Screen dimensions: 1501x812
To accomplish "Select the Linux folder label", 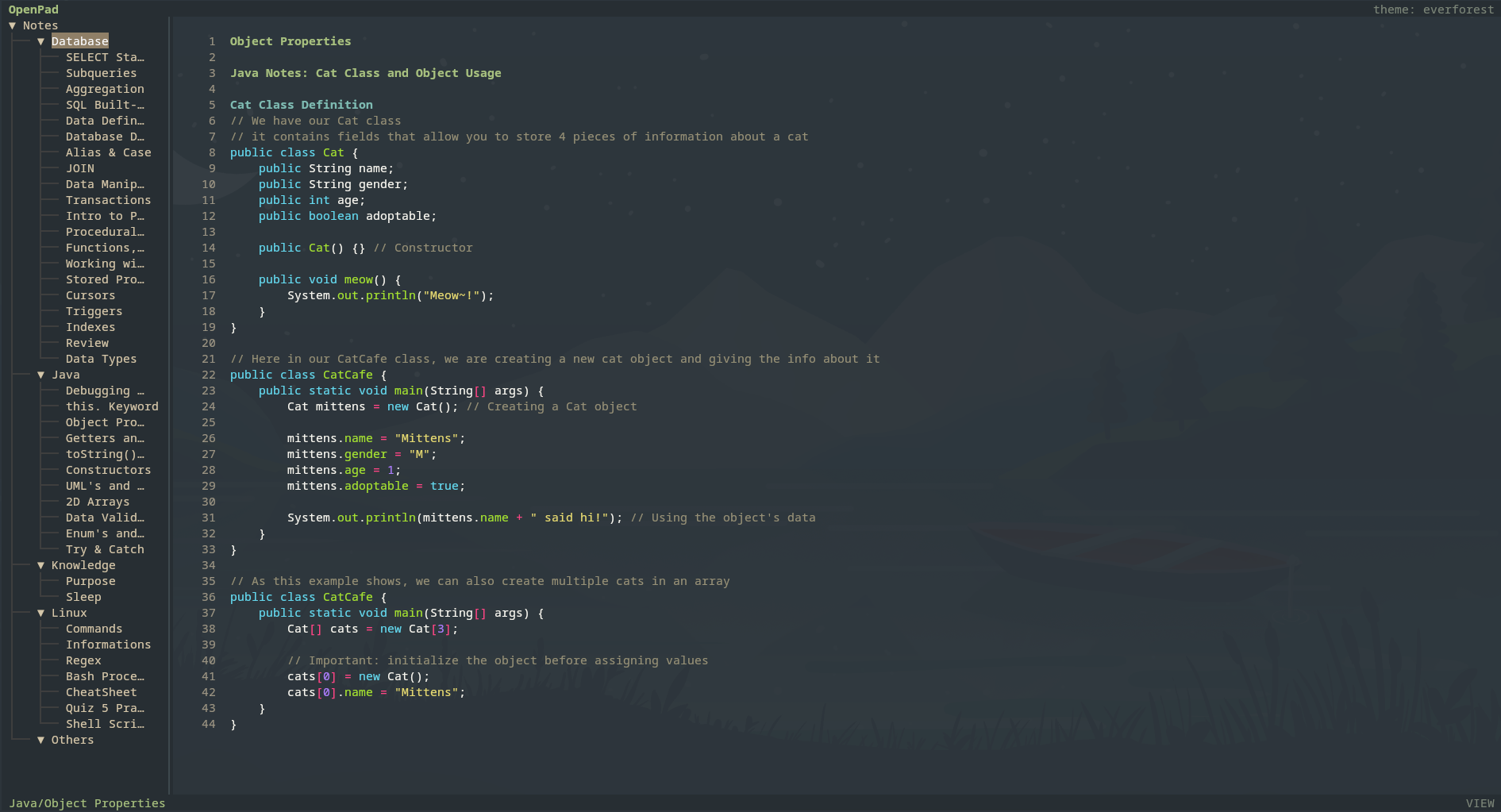I will point(69,613).
